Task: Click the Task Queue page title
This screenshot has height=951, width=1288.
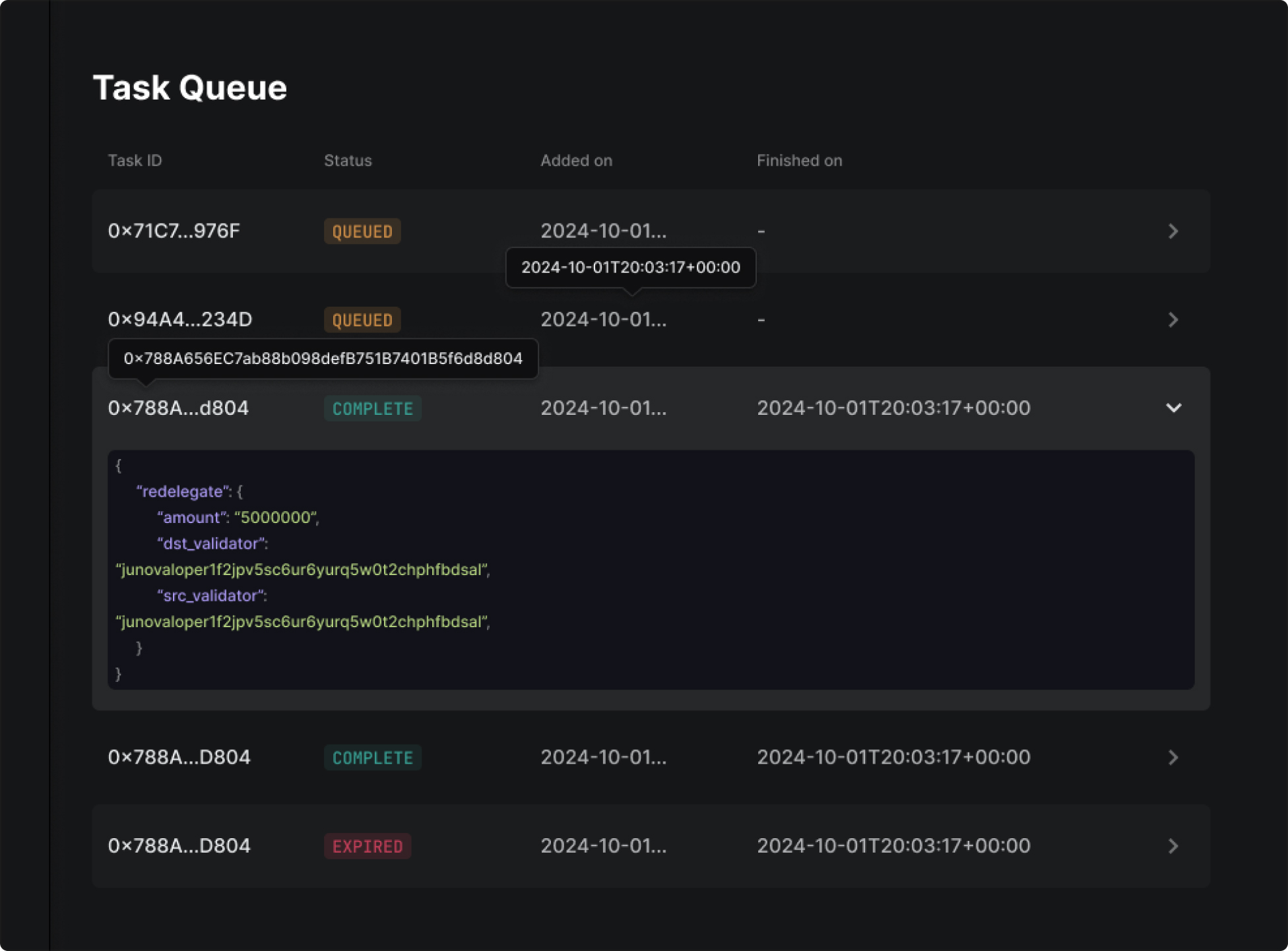Action: (x=190, y=87)
